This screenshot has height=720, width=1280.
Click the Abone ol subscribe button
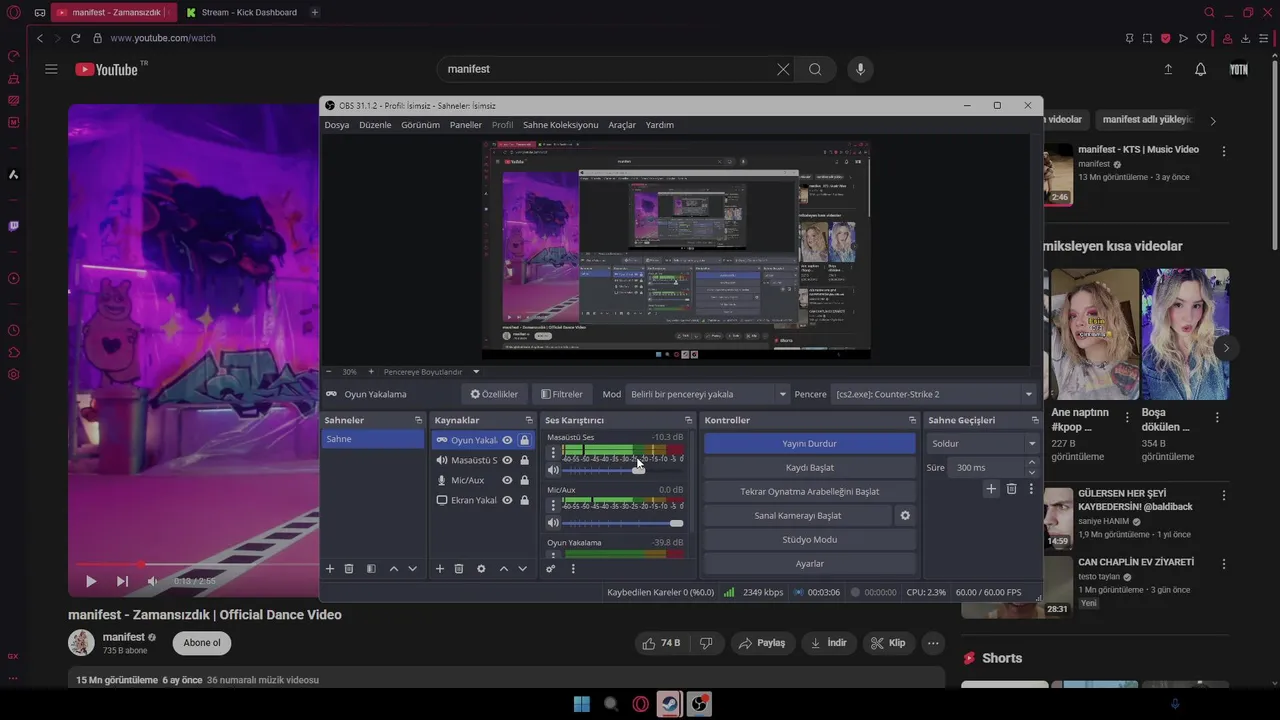click(202, 643)
